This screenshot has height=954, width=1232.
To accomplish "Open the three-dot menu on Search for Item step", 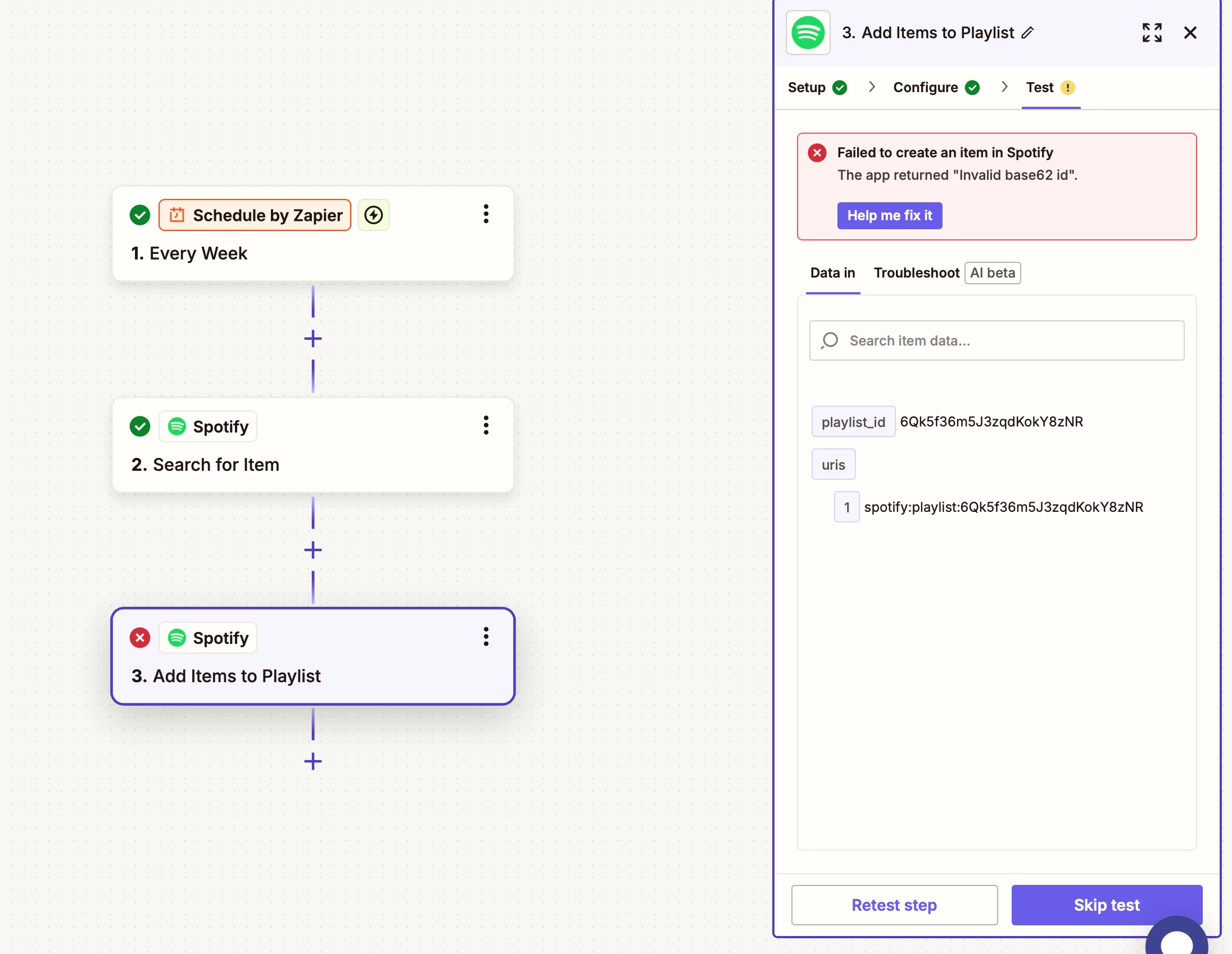I will pos(486,426).
